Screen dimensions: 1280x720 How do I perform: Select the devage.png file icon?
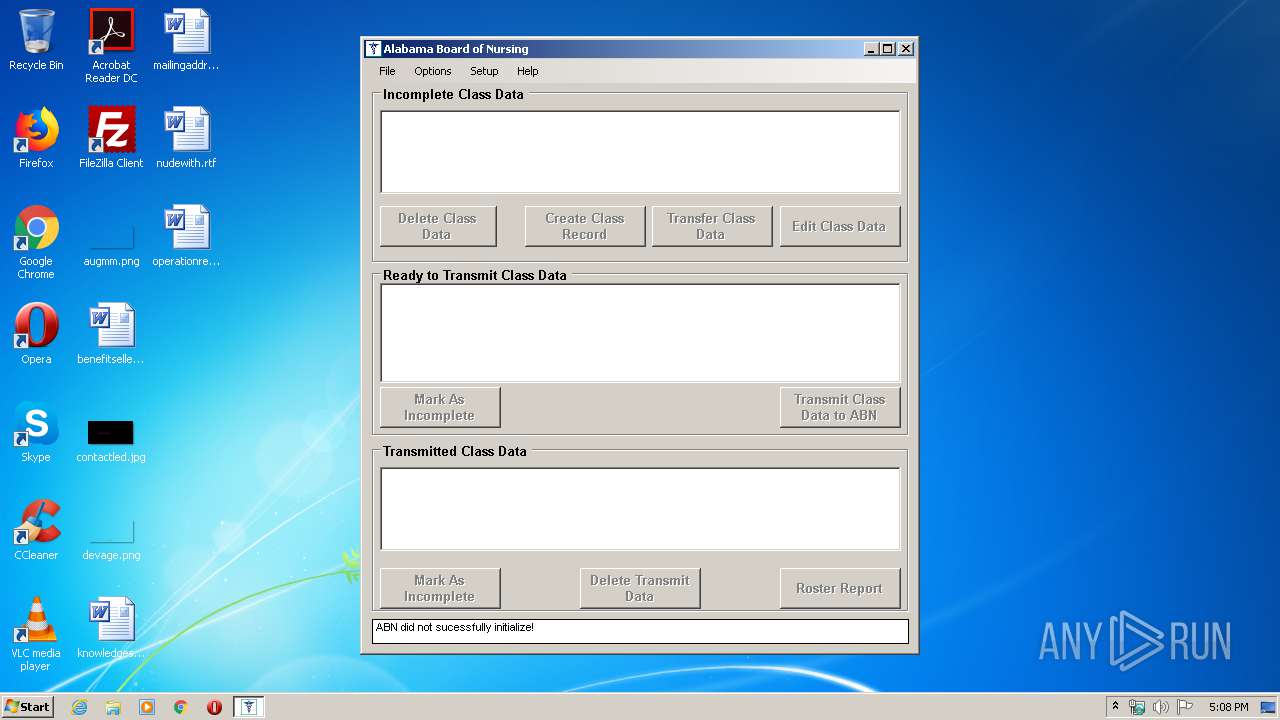tap(111, 538)
